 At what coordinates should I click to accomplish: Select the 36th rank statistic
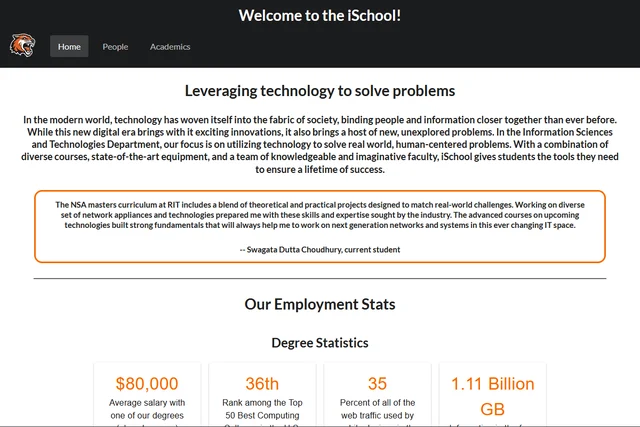pos(262,384)
